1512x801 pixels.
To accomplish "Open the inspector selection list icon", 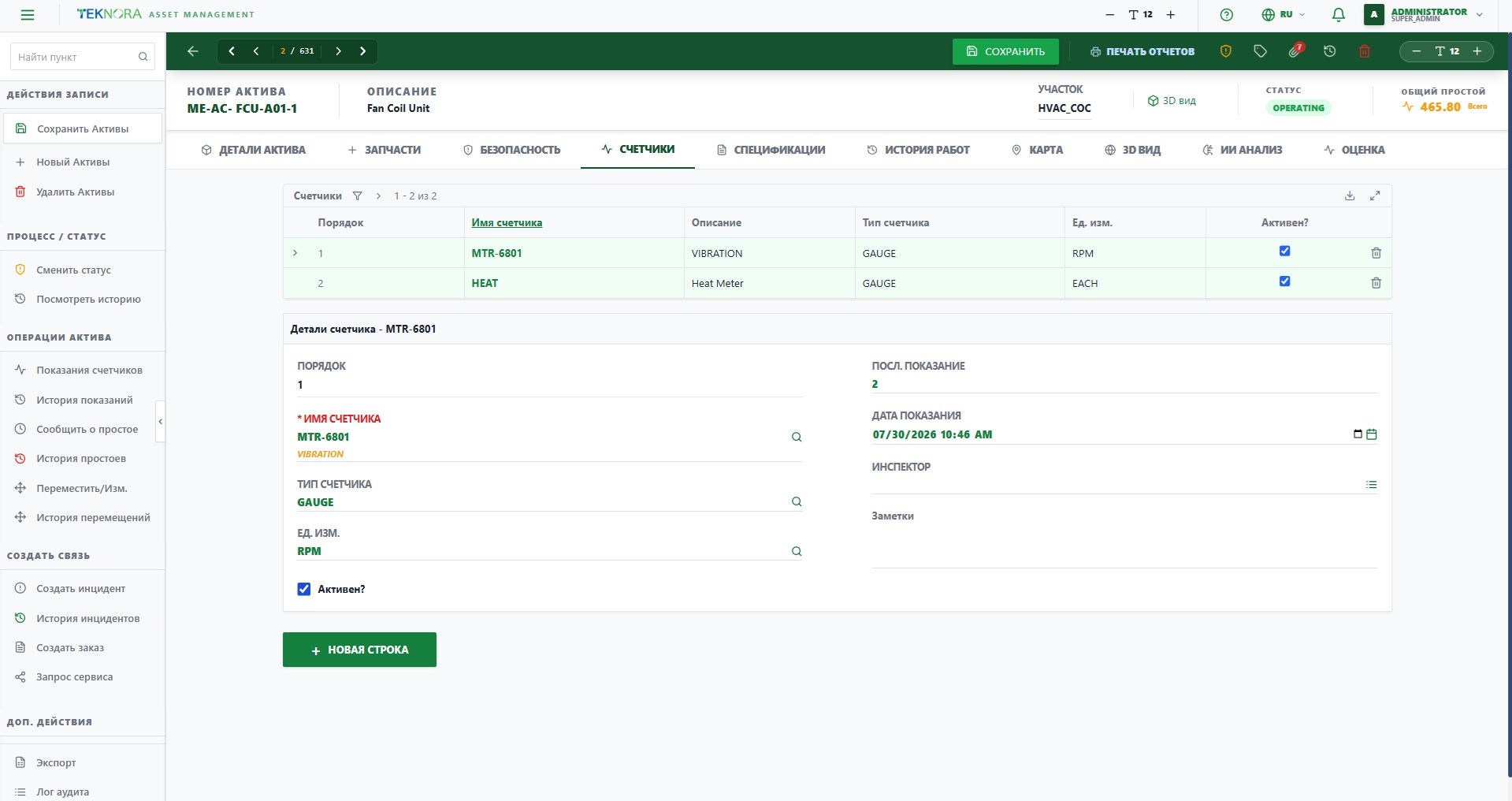I will (1372, 485).
